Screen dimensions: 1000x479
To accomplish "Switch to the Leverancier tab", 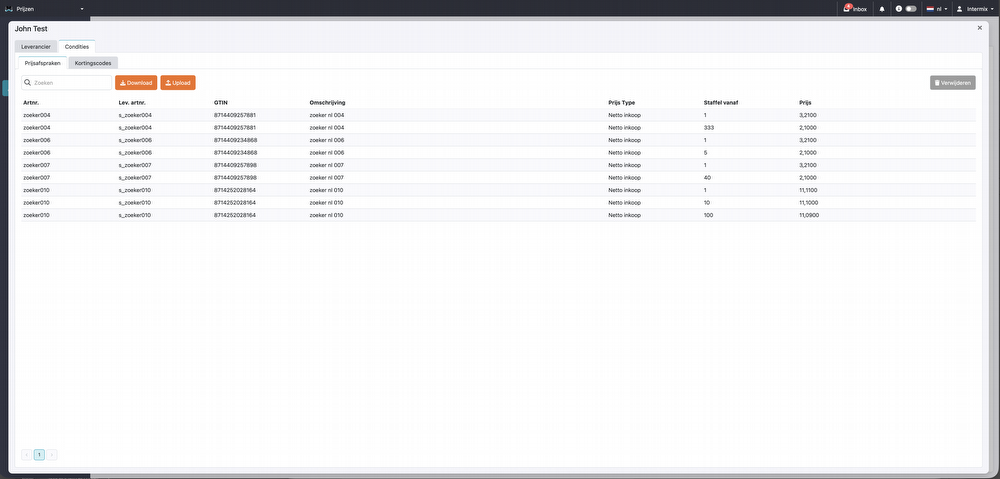I will [x=36, y=46].
